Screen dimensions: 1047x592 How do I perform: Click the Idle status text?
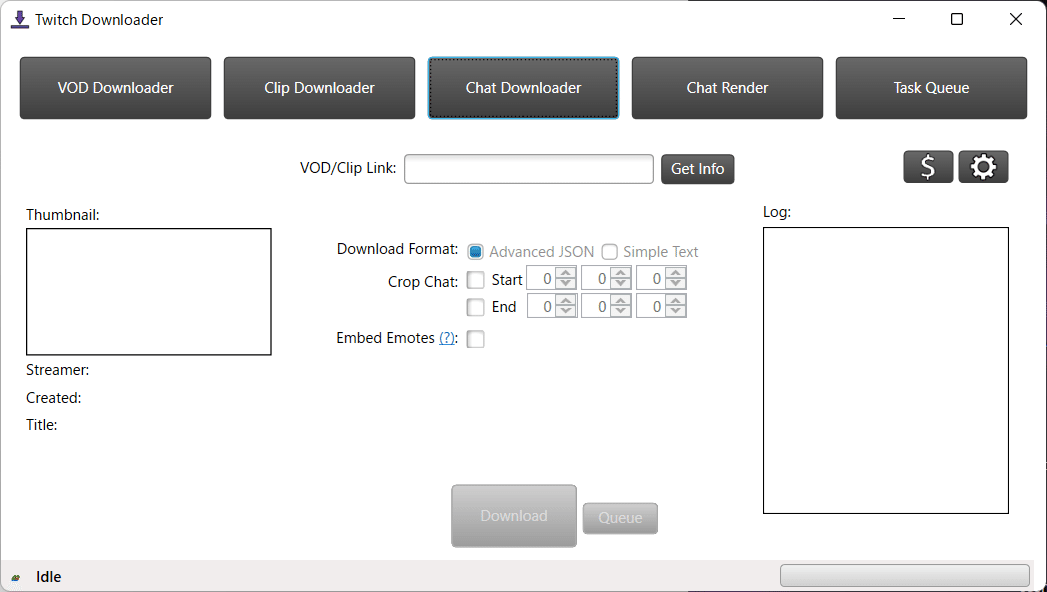[x=49, y=577]
